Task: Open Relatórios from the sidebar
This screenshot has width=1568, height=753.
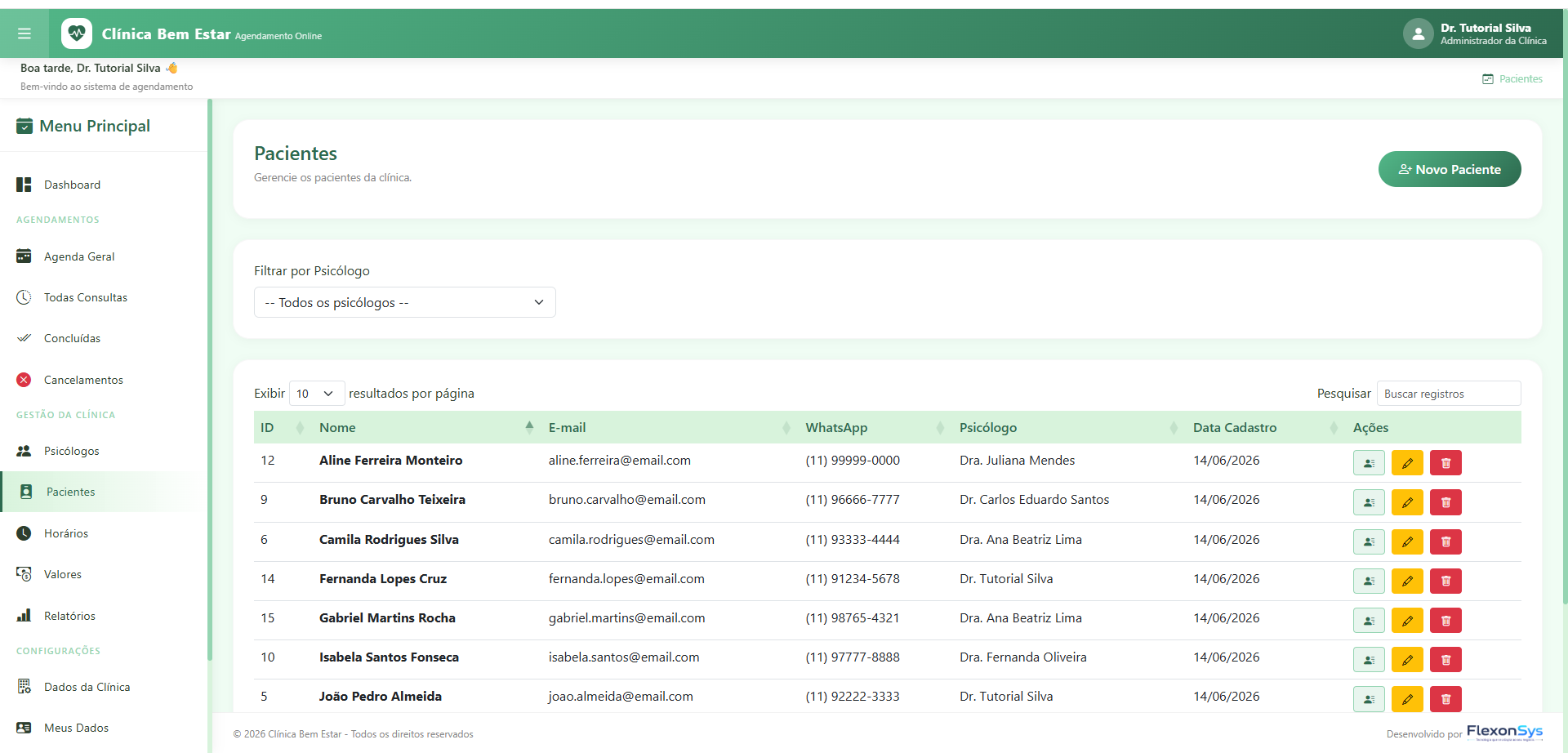Action: (69, 616)
